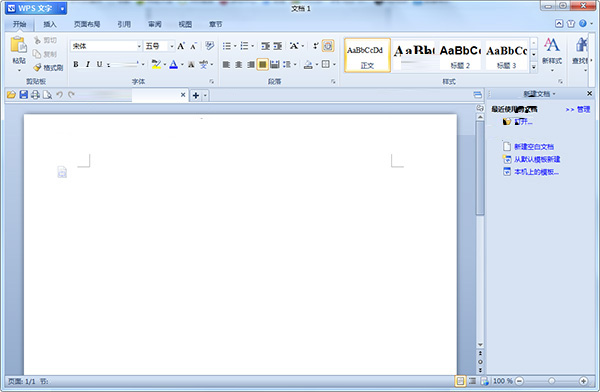Click the yellow open folder icon

11,95
